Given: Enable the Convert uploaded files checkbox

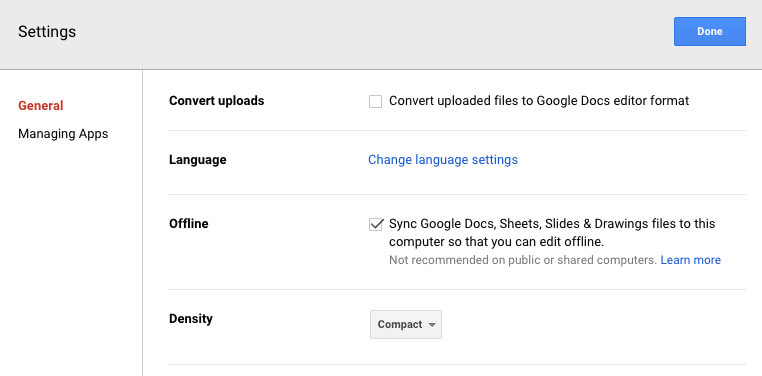Looking at the screenshot, I should tap(375, 102).
